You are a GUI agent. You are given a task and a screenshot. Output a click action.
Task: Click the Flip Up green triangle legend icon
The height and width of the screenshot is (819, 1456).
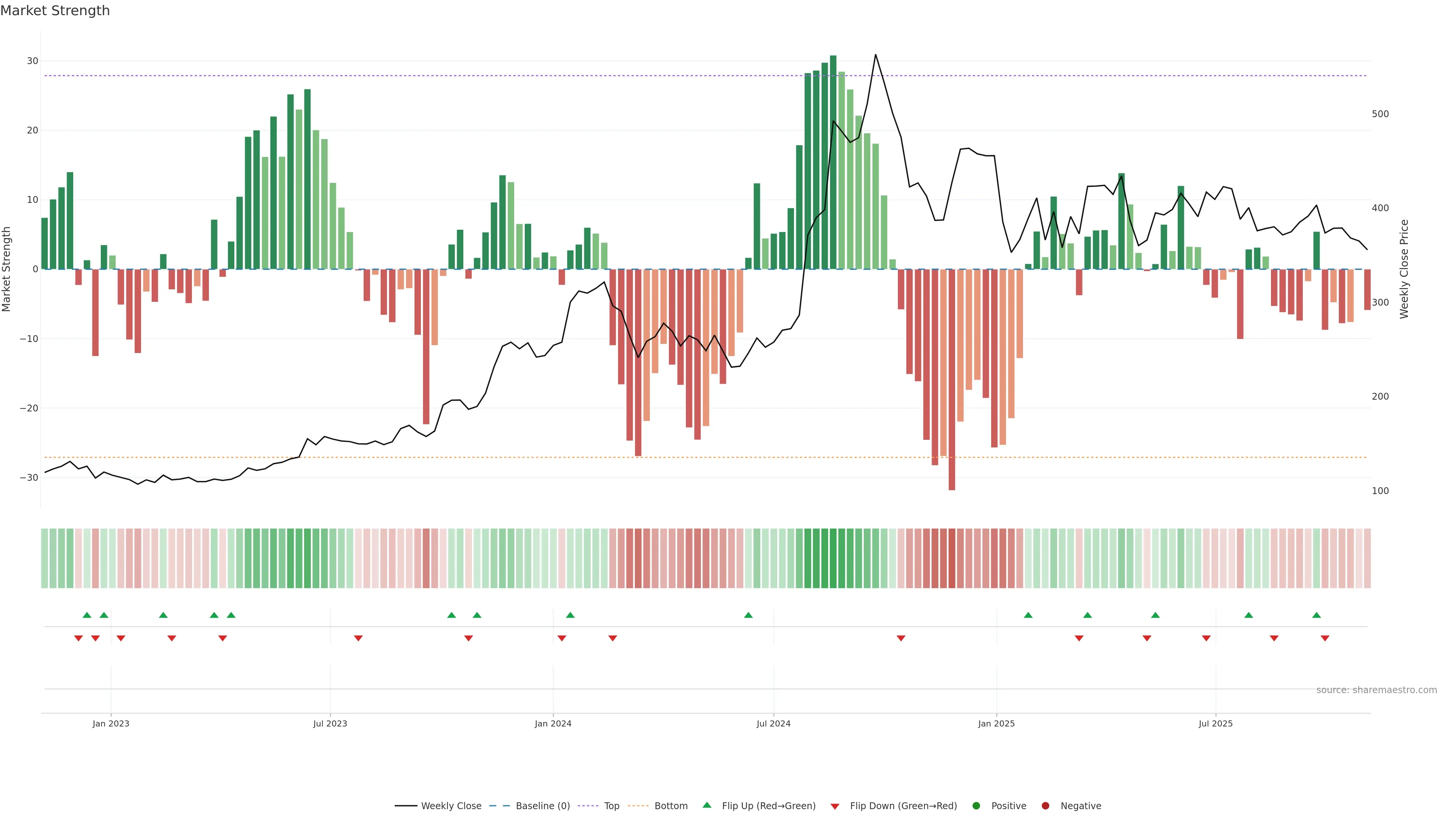pyautogui.click(x=706, y=805)
